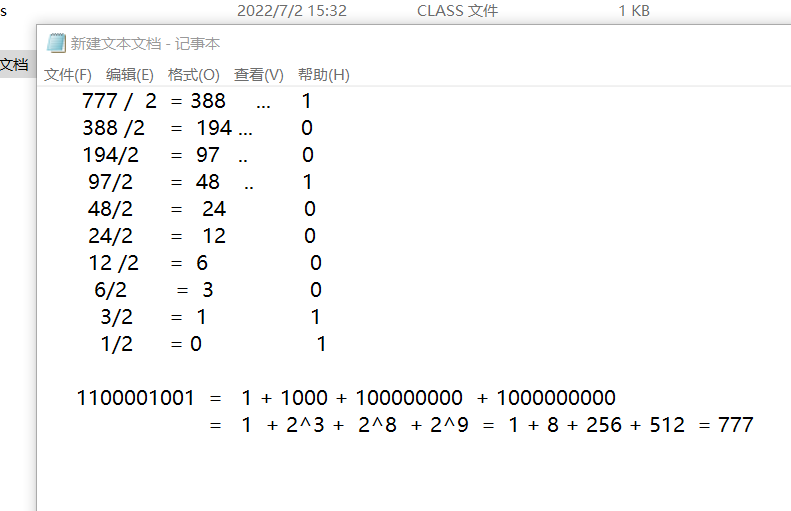Click the value '512' in the last line

(x=667, y=425)
